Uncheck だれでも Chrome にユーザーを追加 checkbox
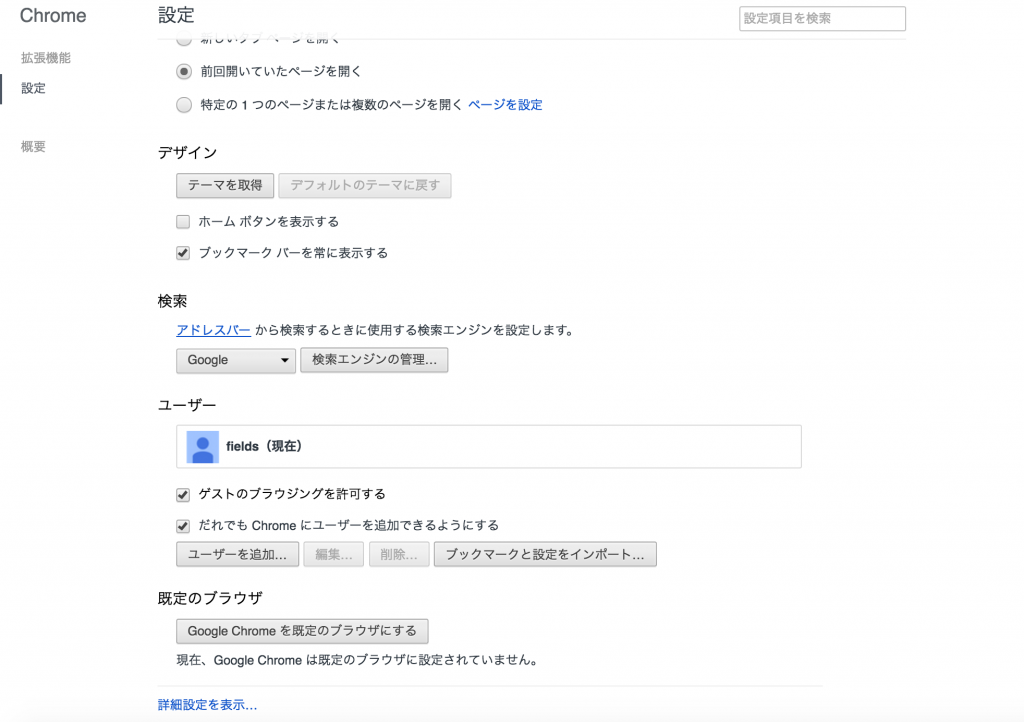Viewport: 1024px width, 722px height. 183,525
